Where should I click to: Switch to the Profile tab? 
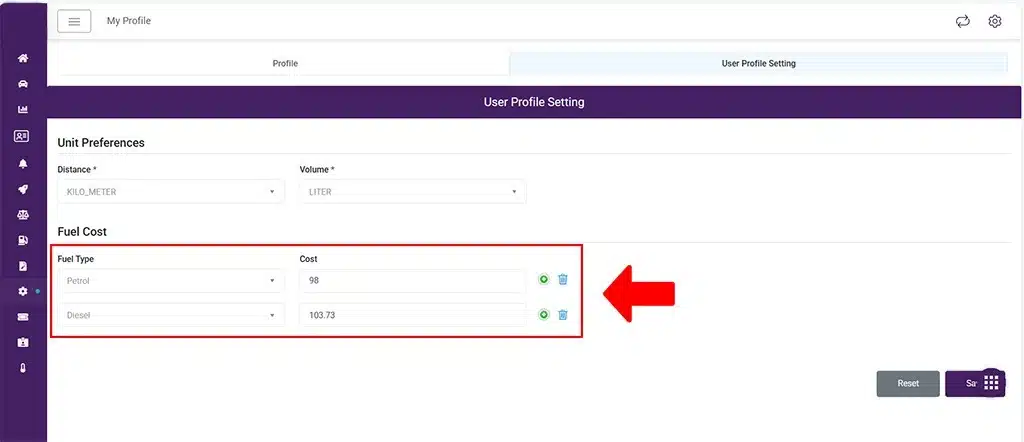coord(285,63)
